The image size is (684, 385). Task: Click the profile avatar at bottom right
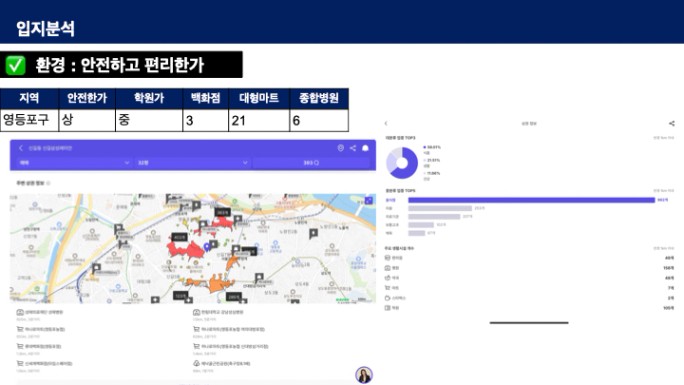[364, 375]
